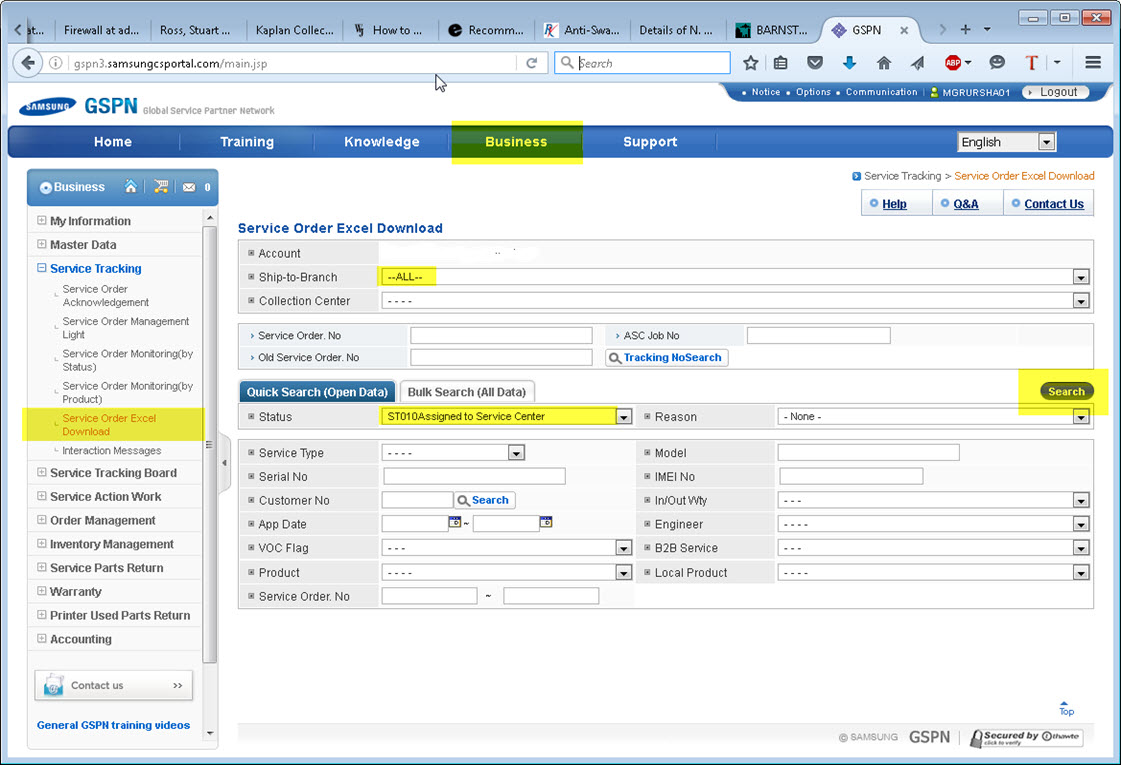This screenshot has width=1121, height=765.
Task: Click Firefox bookmark star icon
Action: [751, 63]
